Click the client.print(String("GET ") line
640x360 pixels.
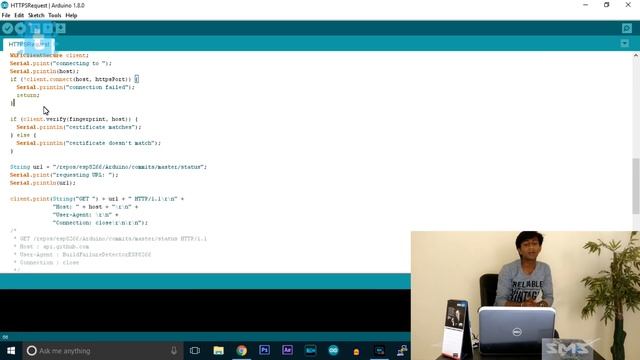pos(97,199)
